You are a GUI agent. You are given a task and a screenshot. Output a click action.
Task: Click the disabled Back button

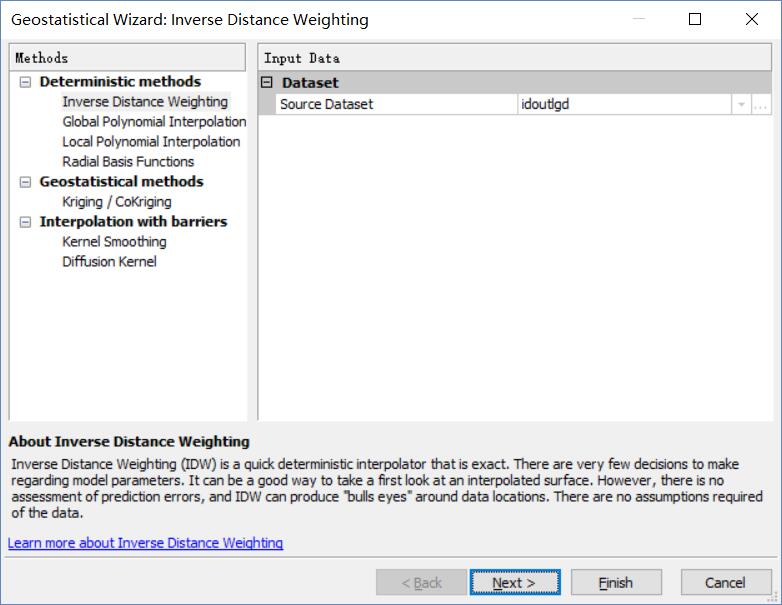coord(421,582)
